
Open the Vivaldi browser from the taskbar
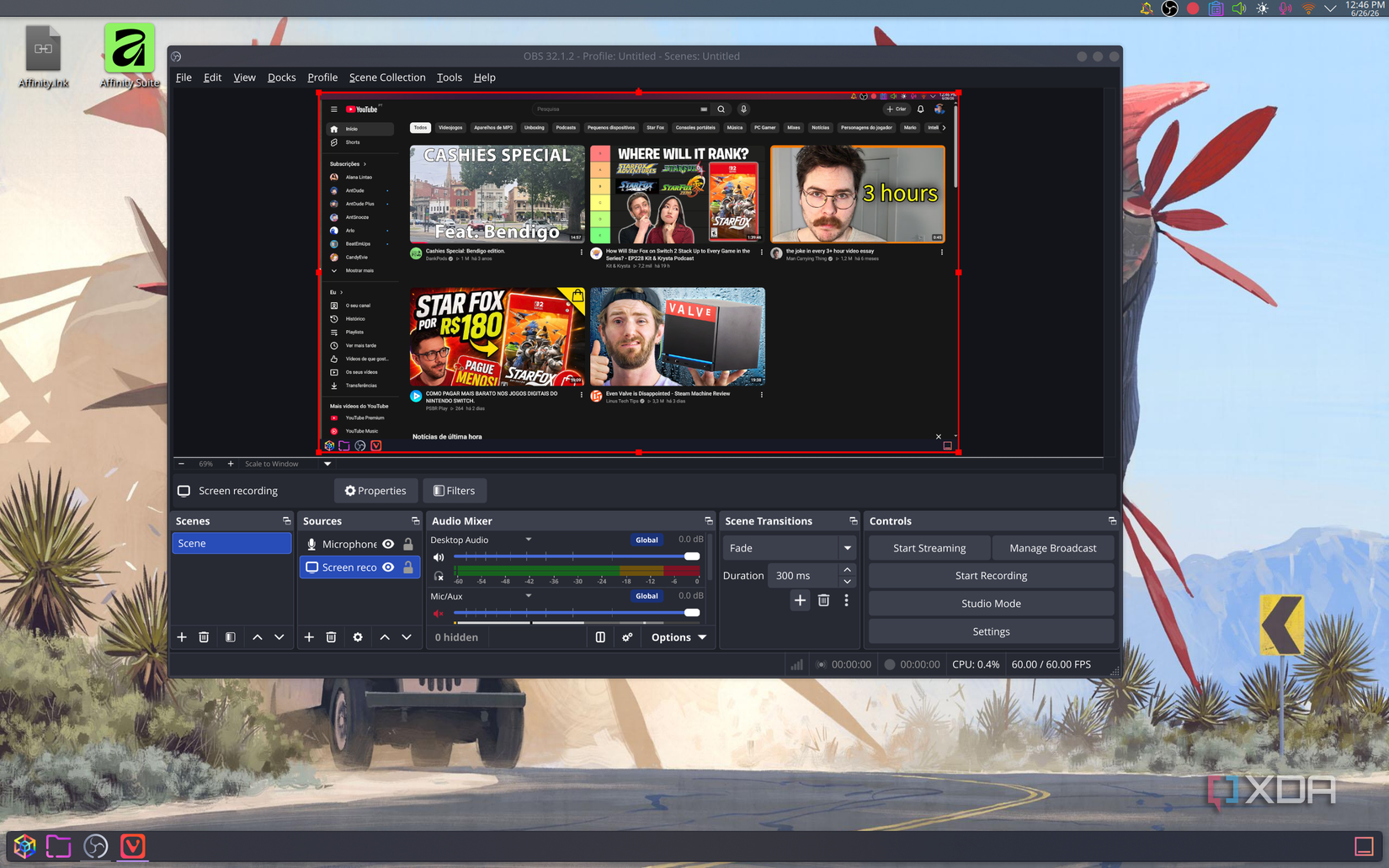132,846
